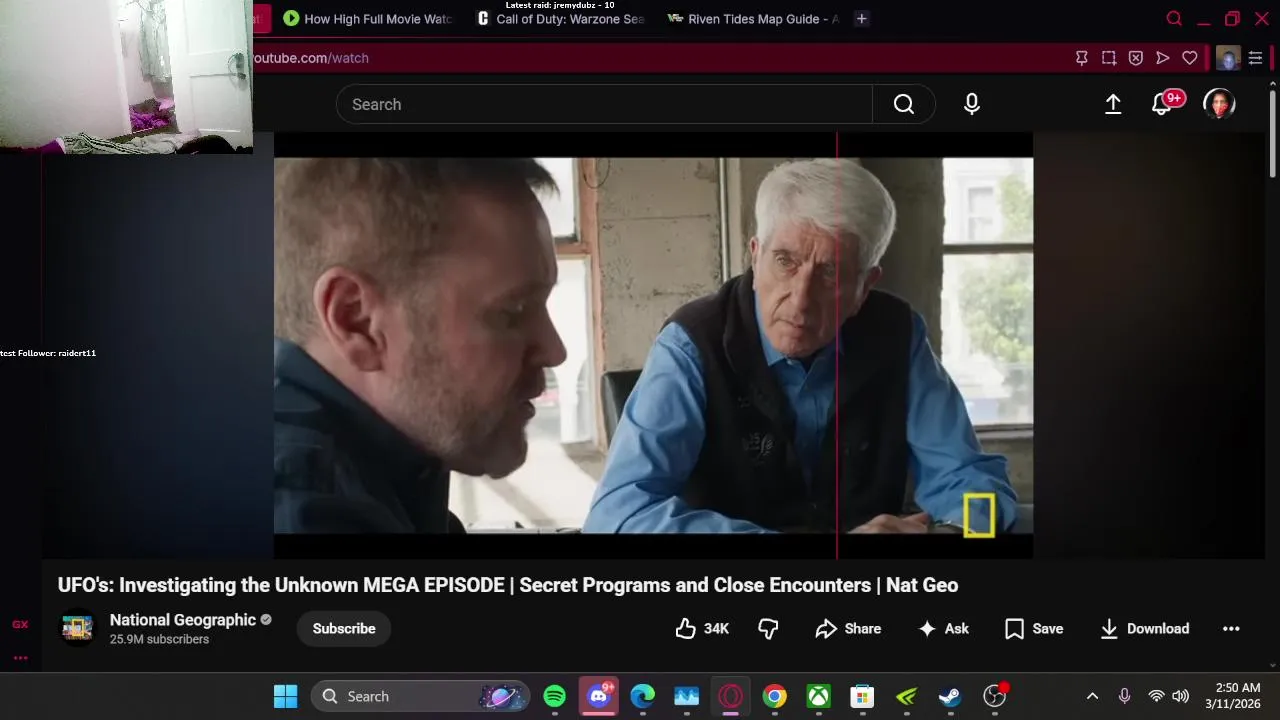The width and height of the screenshot is (1280, 720).
Task: Open Steam from the taskbar
Action: (950, 696)
